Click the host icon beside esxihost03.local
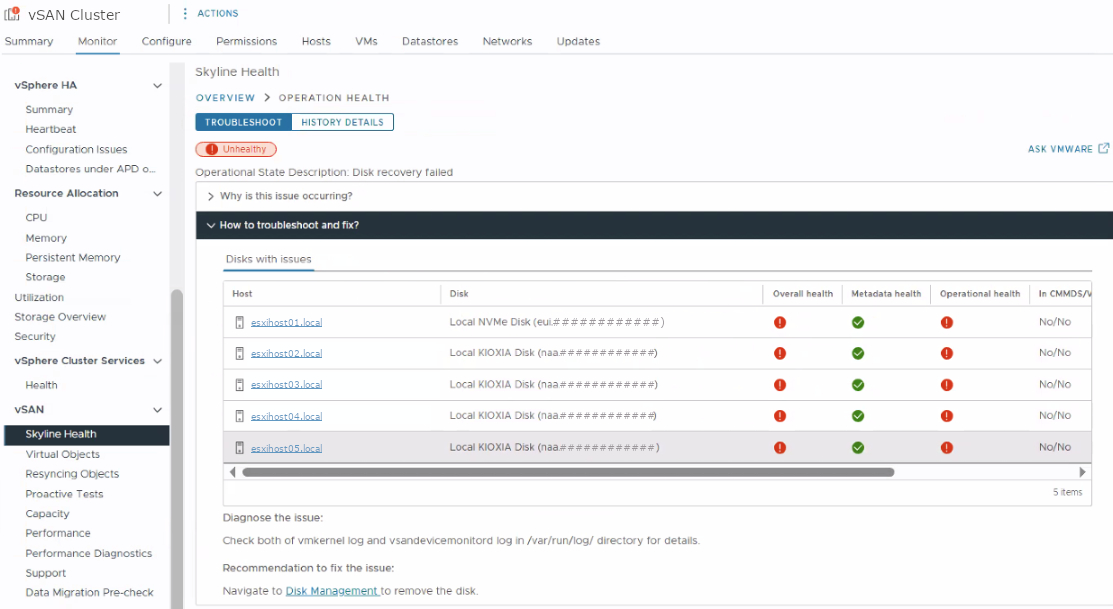The width and height of the screenshot is (1113, 609). click(x=239, y=385)
